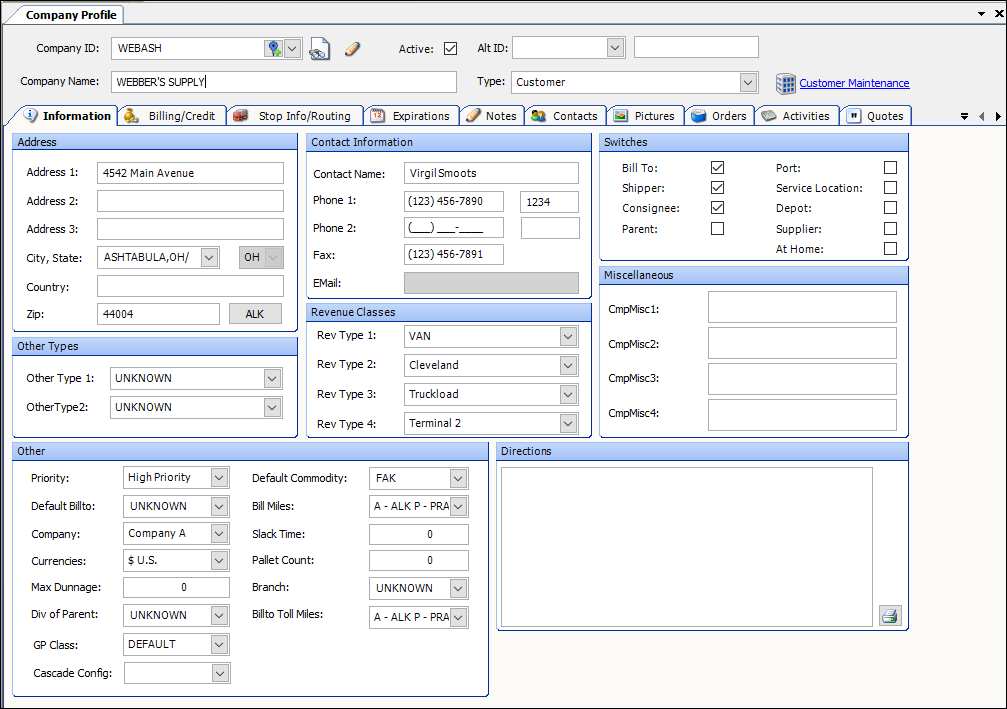This screenshot has width=1007, height=709.
Task: Click the map pin icon in Company ID field
Action: 273,48
